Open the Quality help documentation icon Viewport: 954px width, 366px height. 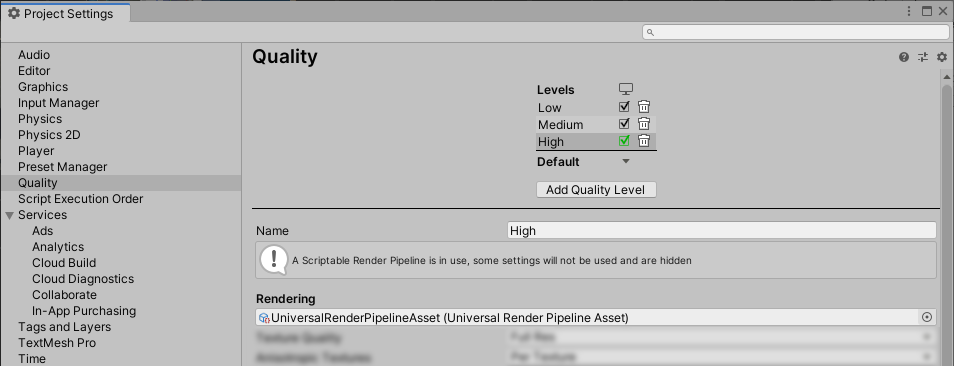pos(904,57)
